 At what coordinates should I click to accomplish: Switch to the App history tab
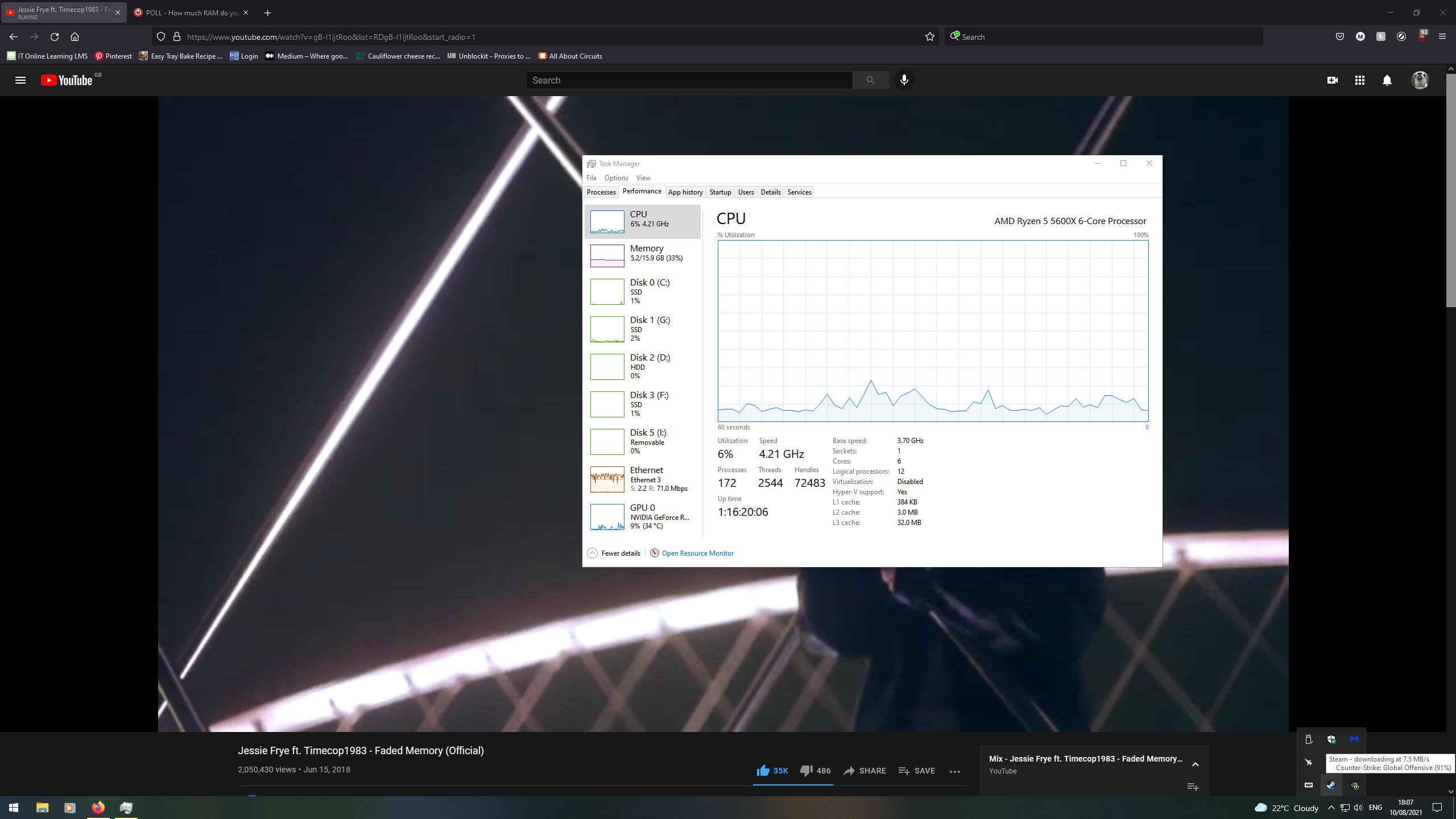tap(685, 192)
